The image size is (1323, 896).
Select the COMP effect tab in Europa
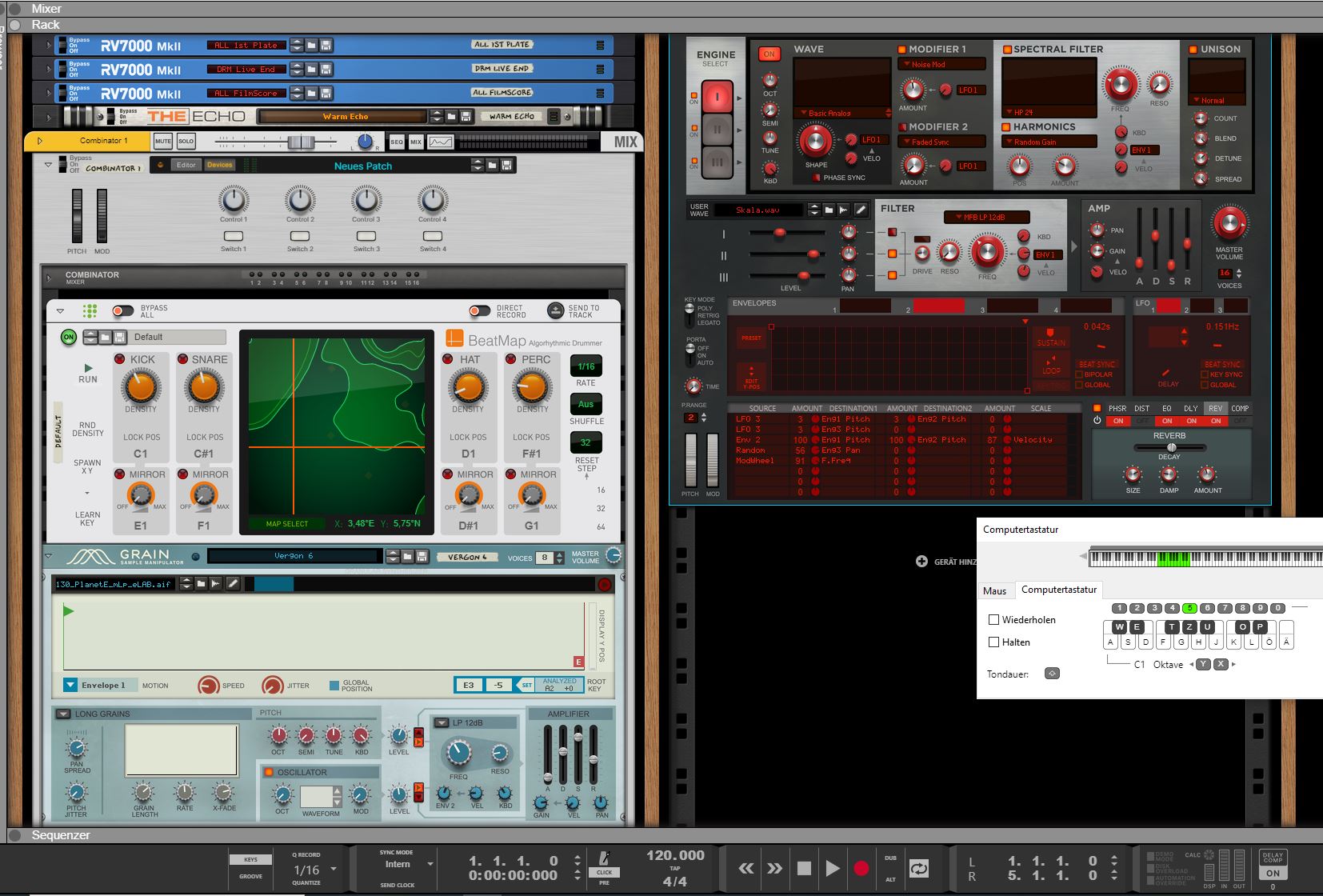click(x=1240, y=408)
